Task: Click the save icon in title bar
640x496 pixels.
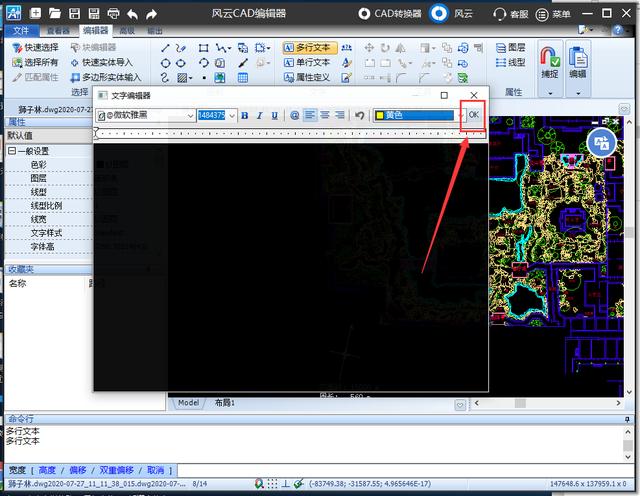Action: tap(74, 13)
